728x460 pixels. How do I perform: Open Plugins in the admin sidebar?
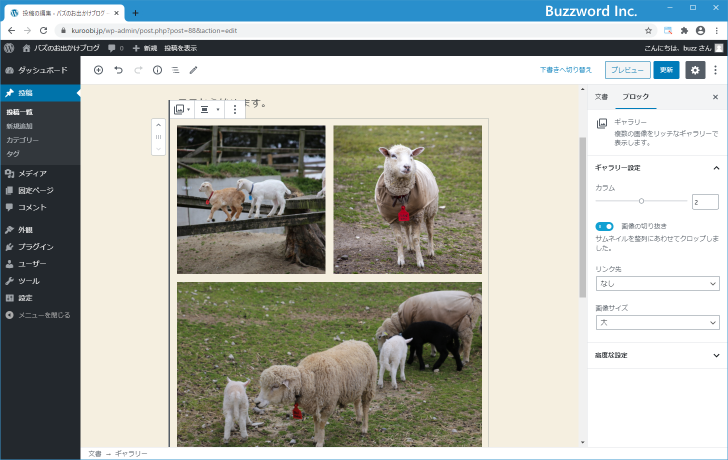(35, 246)
